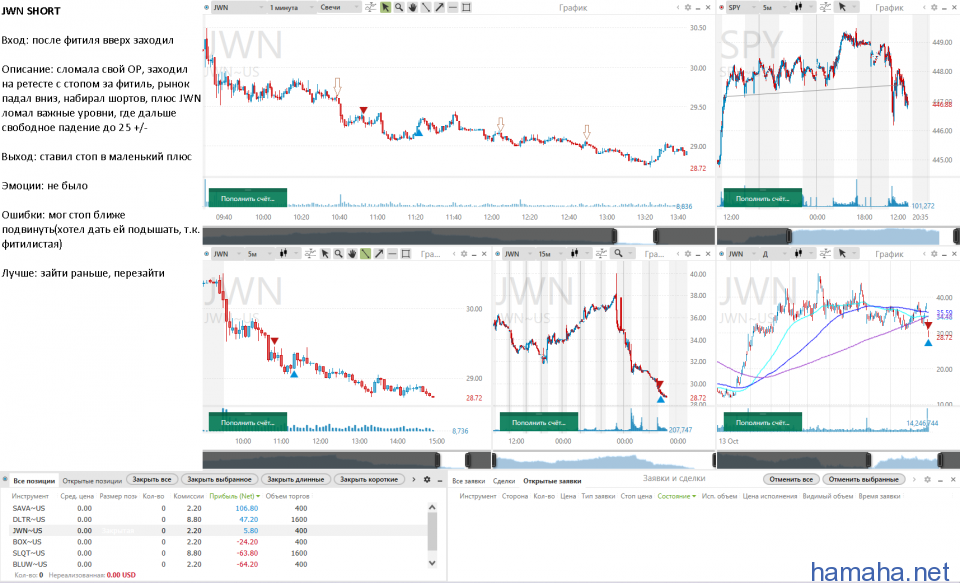Open the '1 минута' timeframe dropdown
The height and width of the screenshot is (583, 960).
click(x=291, y=7)
